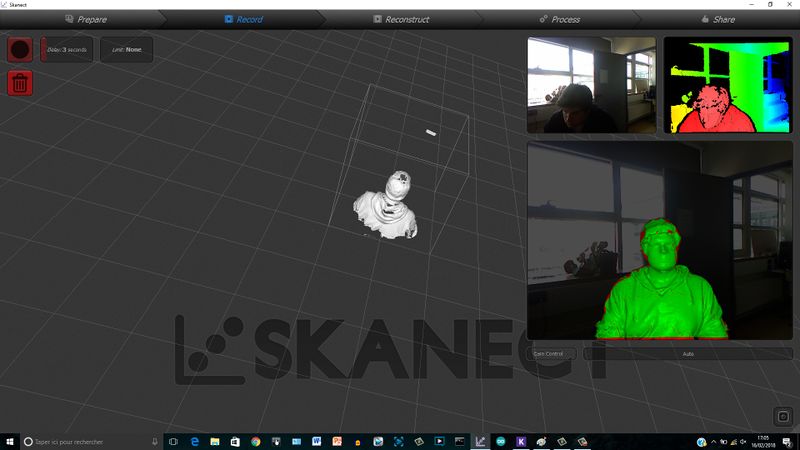Go to the Share tab

tap(718, 19)
